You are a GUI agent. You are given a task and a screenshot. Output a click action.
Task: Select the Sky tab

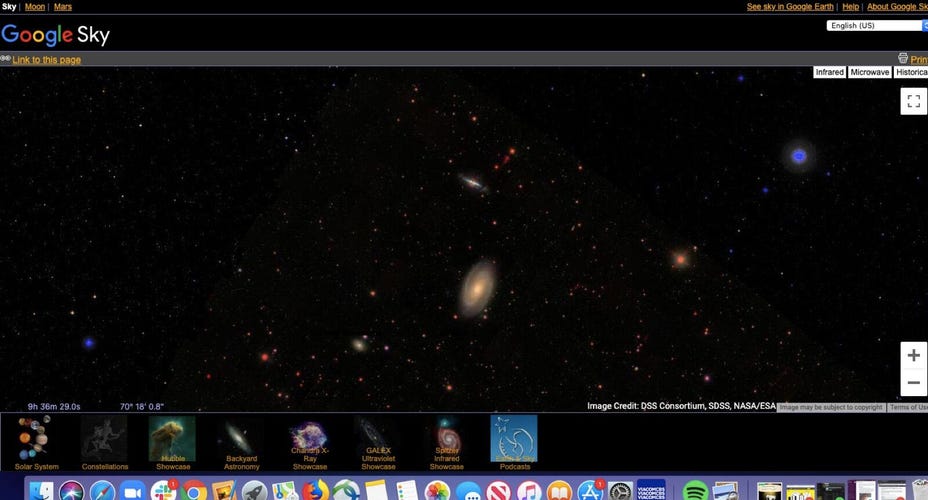tap(9, 7)
